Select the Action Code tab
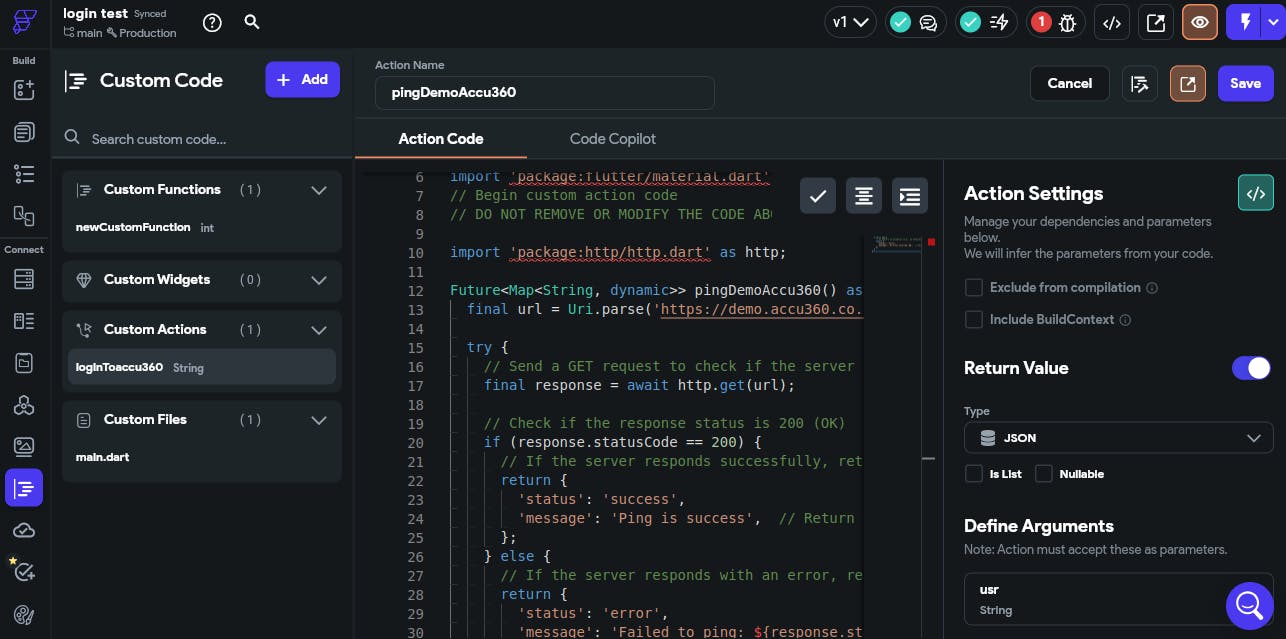This screenshot has width=1286, height=639. tap(440, 139)
